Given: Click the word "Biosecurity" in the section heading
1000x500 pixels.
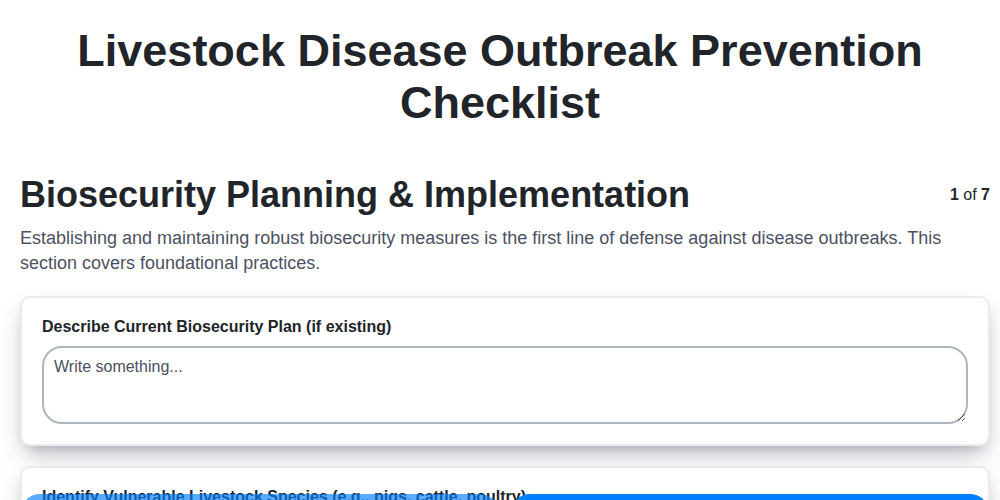Looking at the screenshot, I should [x=118, y=195].
